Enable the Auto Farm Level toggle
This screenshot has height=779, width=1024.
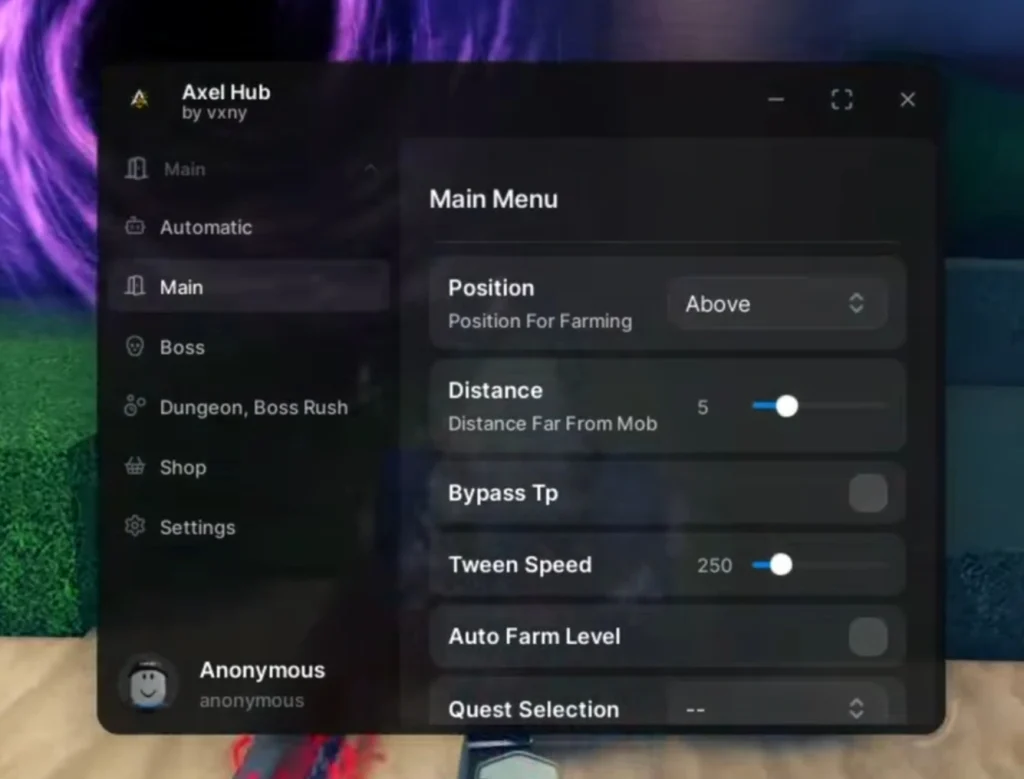pyautogui.click(x=868, y=637)
